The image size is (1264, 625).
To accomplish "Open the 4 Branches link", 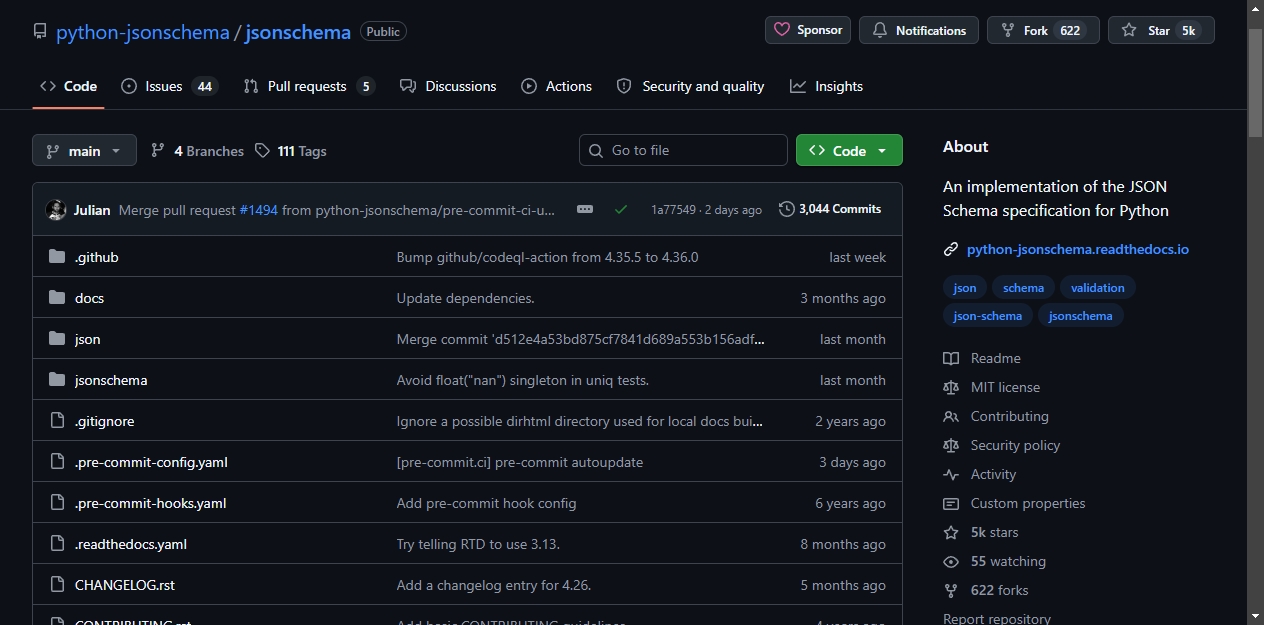I will pos(198,151).
